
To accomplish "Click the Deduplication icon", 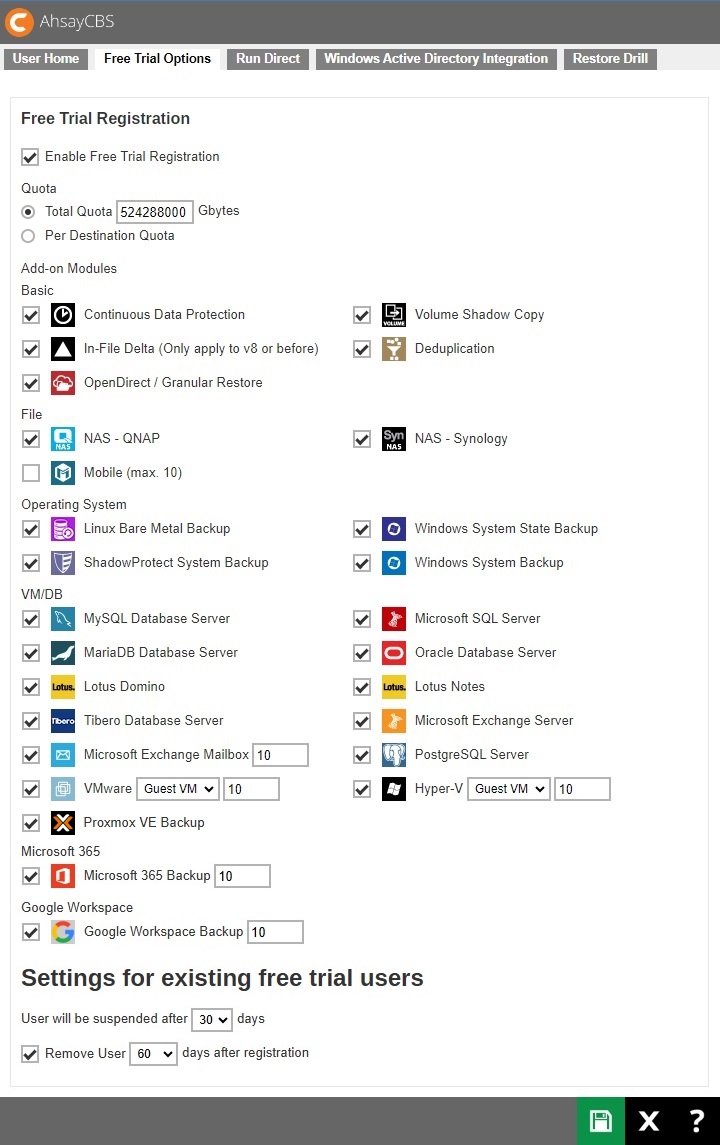I will (x=394, y=349).
